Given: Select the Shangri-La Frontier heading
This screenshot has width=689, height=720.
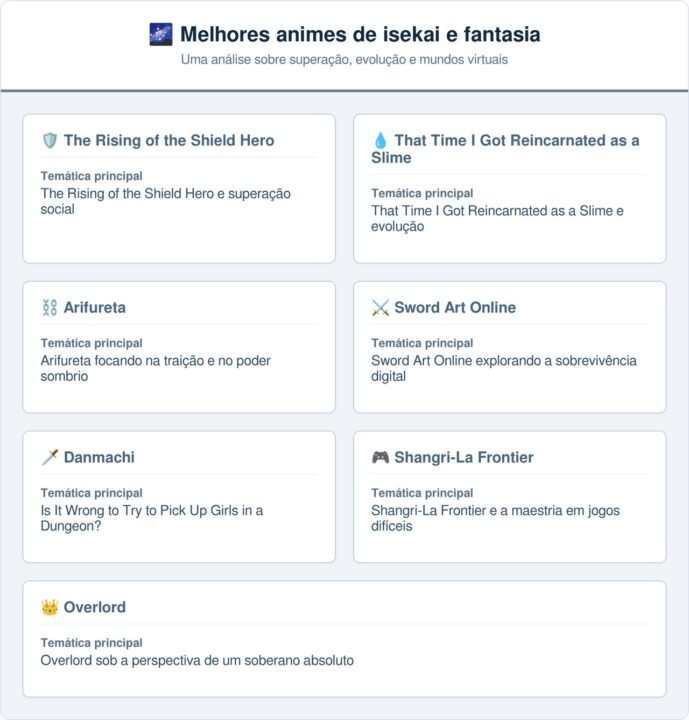Looking at the screenshot, I should coord(463,458).
